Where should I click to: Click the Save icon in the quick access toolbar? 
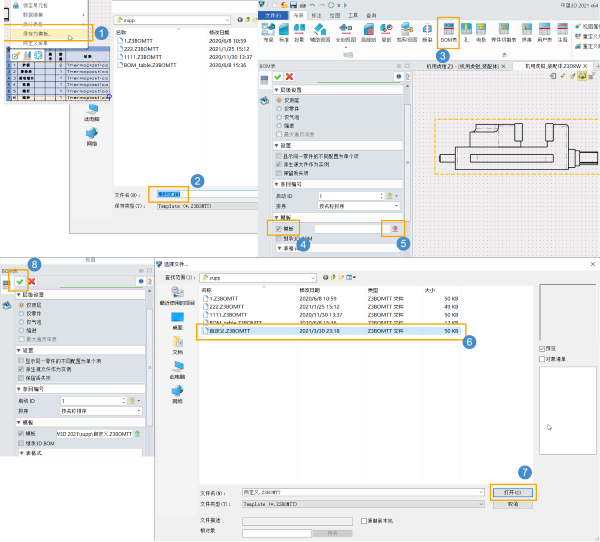[293, 5]
